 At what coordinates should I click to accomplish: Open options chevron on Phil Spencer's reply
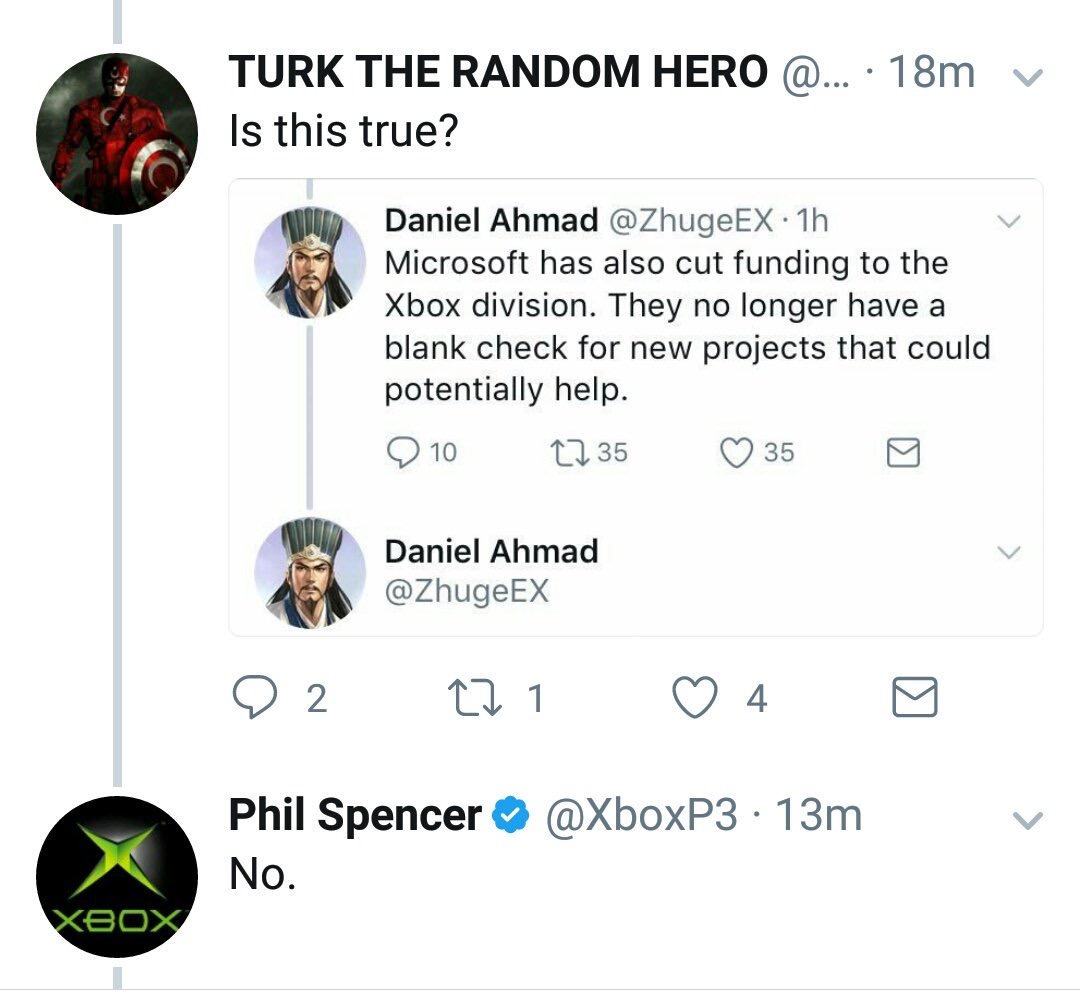[x=1027, y=821]
